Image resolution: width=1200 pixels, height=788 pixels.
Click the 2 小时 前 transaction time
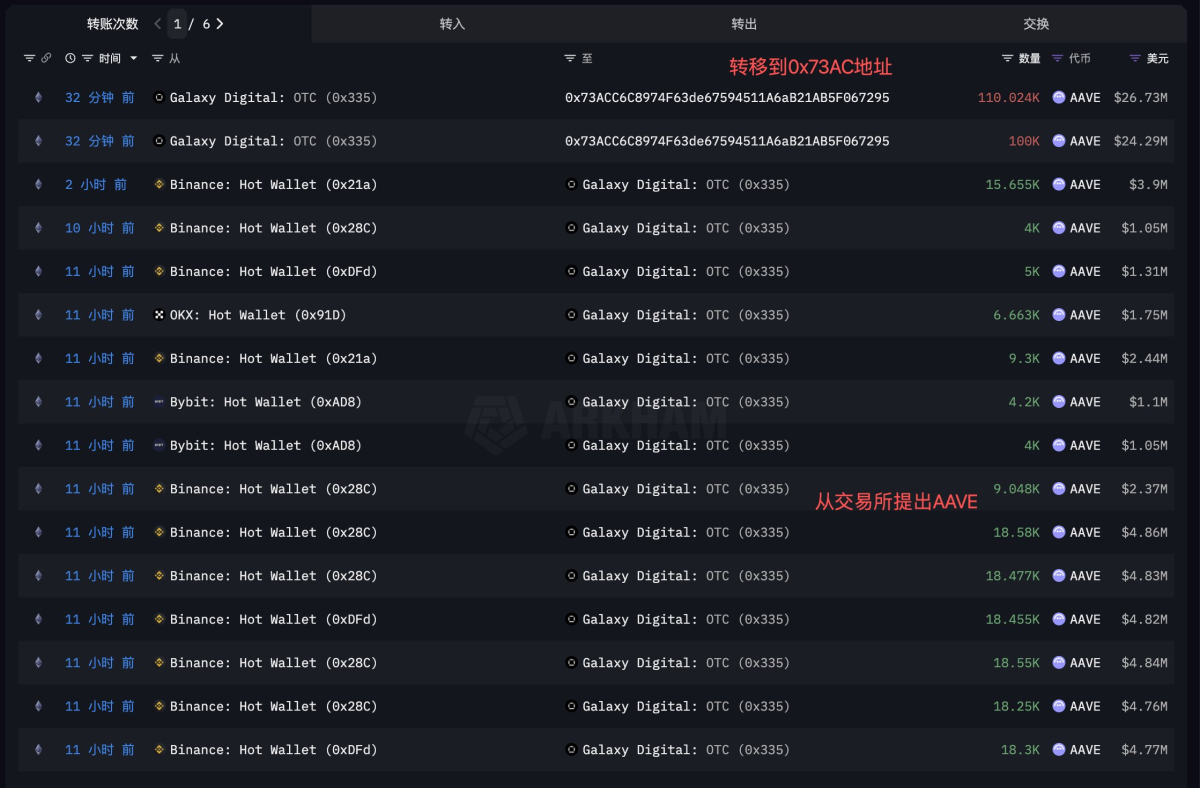[x=99, y=185]
